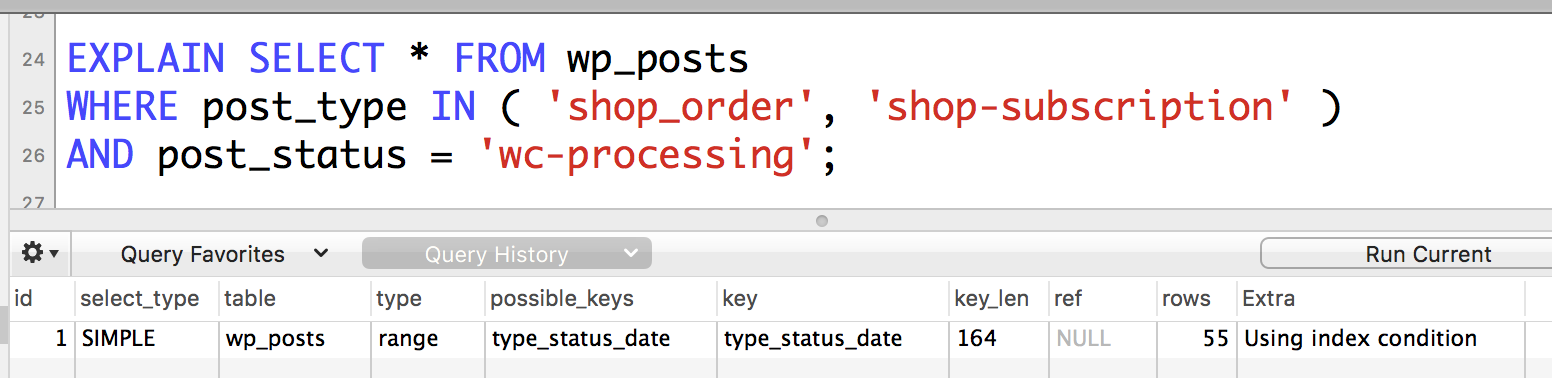
Task: Sort by the select_type column header
Action: pyautogui.click(x=146, y=298)
